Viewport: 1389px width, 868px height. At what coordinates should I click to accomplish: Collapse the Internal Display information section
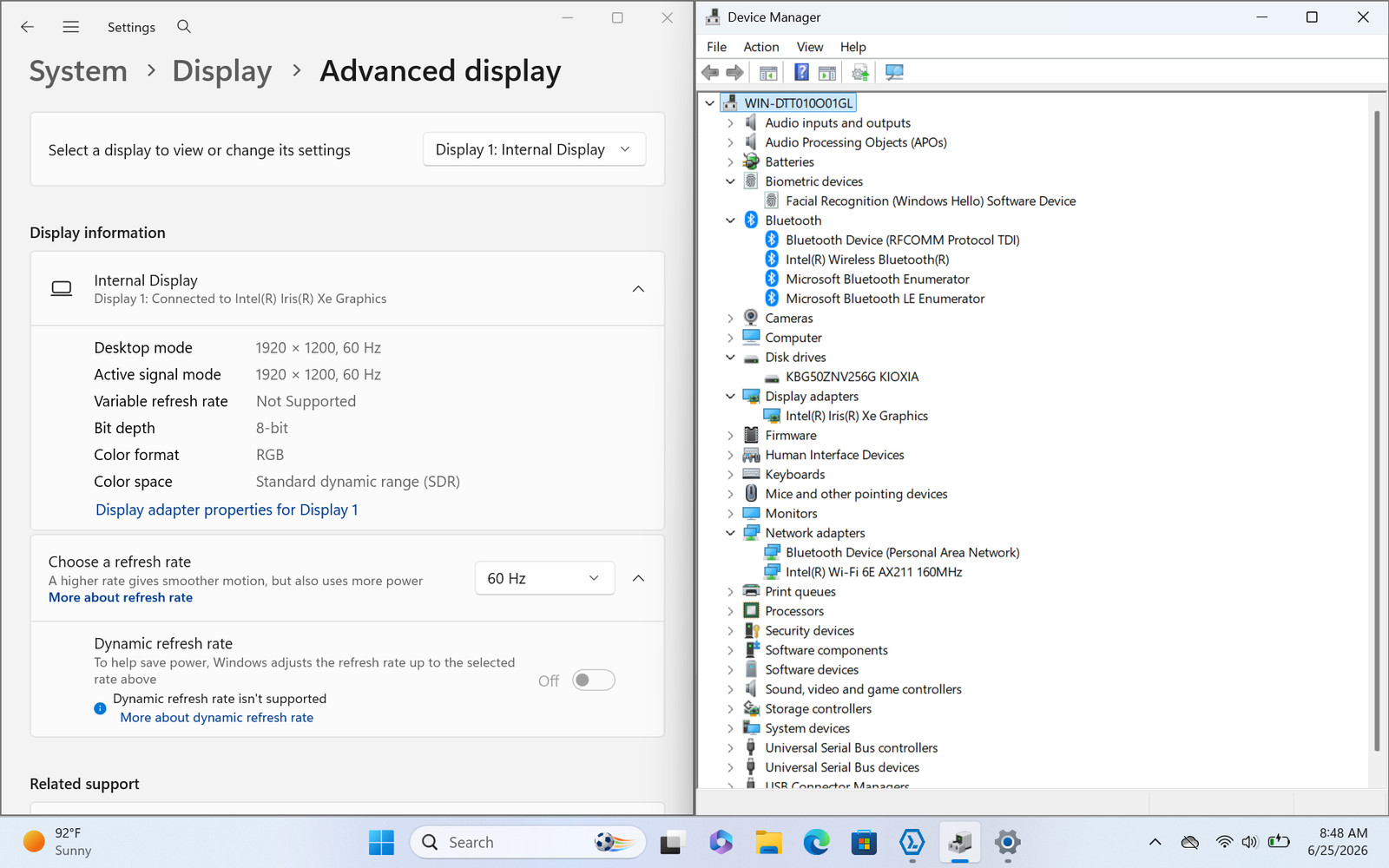(638, 289)
